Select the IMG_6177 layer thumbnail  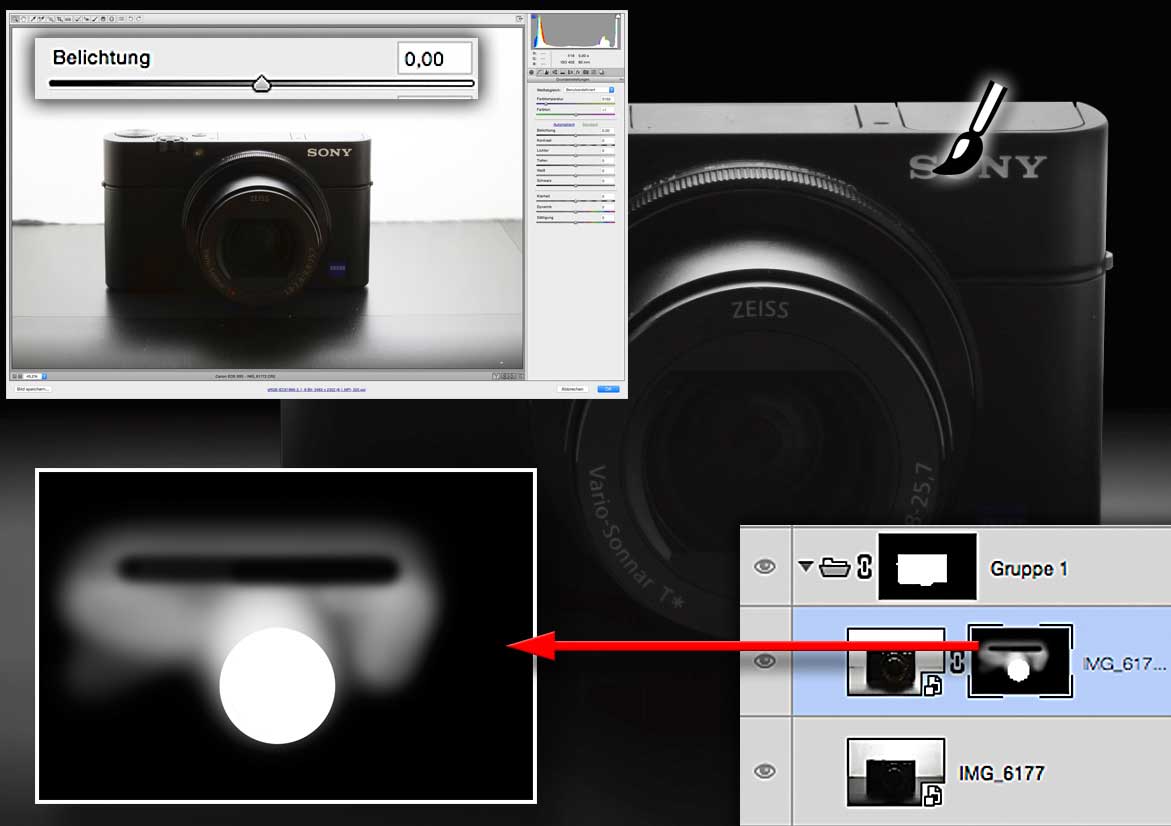click(x=895, y=772)
